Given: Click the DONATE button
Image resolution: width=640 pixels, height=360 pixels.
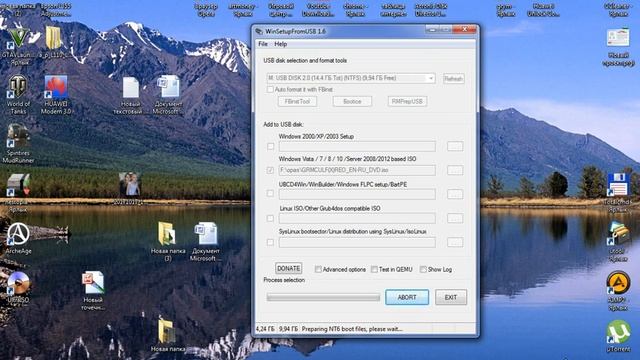Looking at the screenshot, I should [289, 269].
